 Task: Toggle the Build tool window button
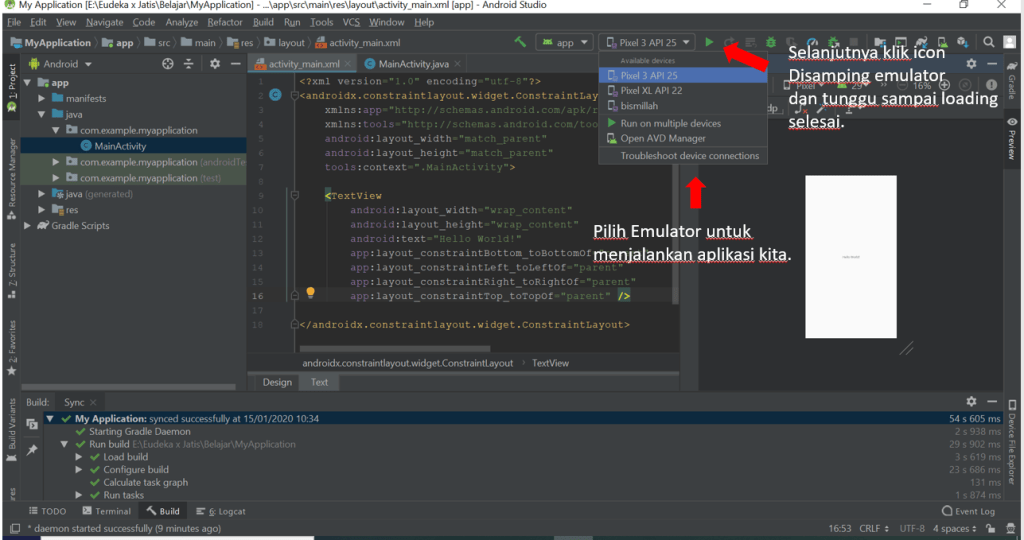click(163, 511)
